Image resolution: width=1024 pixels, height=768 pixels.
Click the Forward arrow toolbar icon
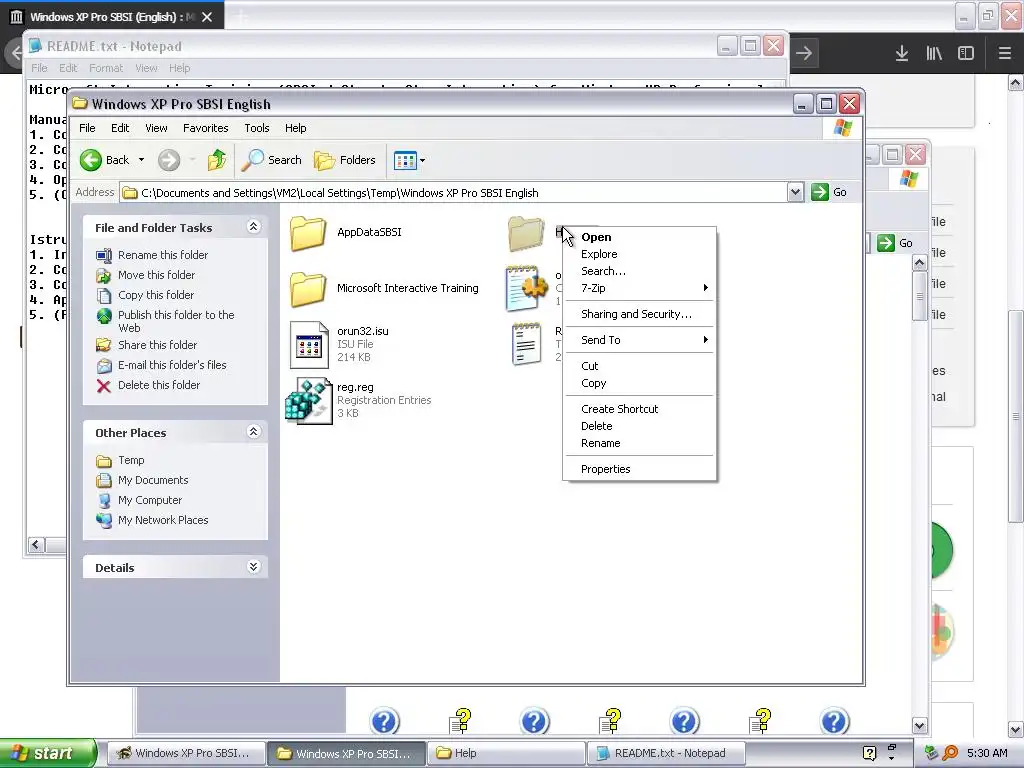point(169,160)
